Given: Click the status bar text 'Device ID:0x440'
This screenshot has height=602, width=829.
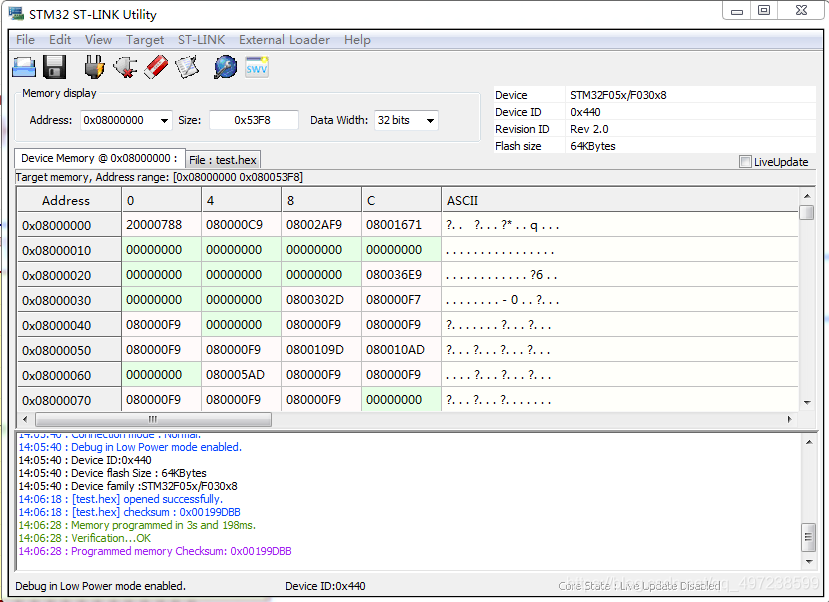Looking at the screenshot, I should coord(325,586).
